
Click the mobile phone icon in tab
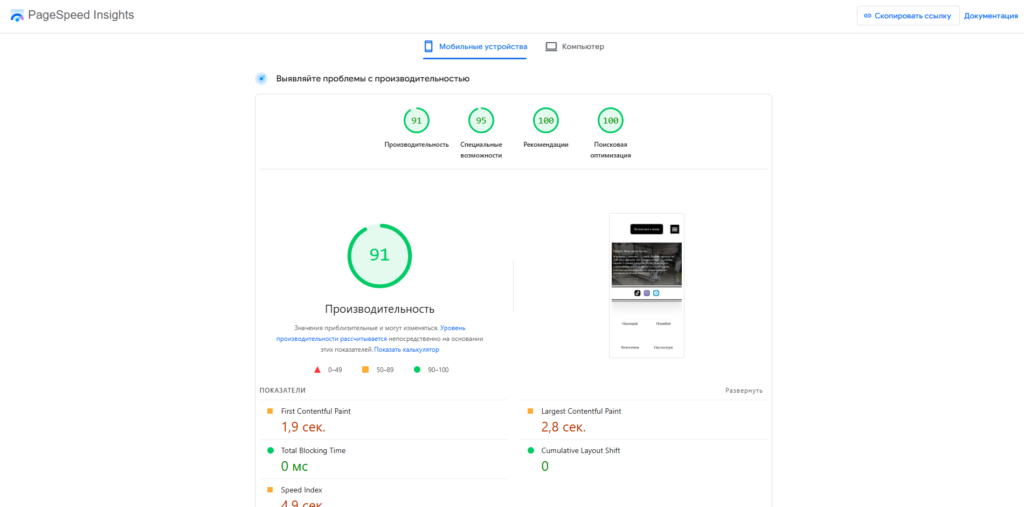(x=428, y=46)
